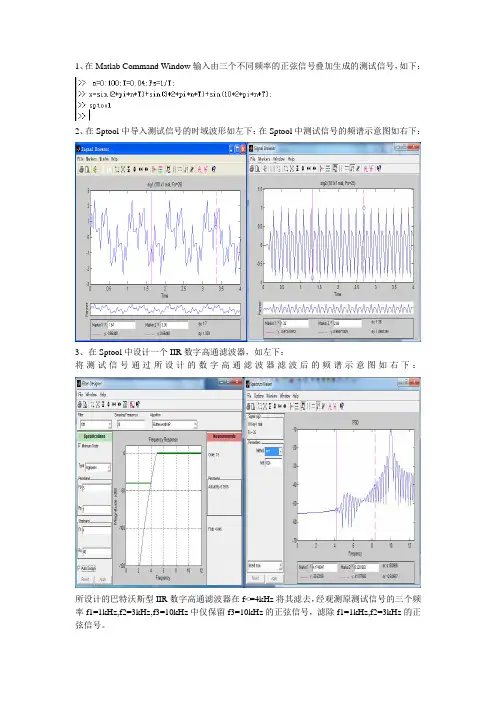Open Method dropdown in Spectrum Viewer parameters
This screenshot has height=702, width=496.
pos(274,451)
